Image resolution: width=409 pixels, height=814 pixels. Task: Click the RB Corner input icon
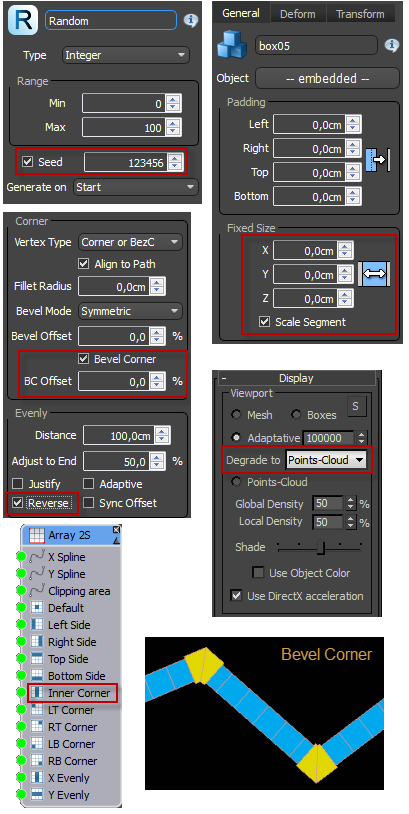37,761
